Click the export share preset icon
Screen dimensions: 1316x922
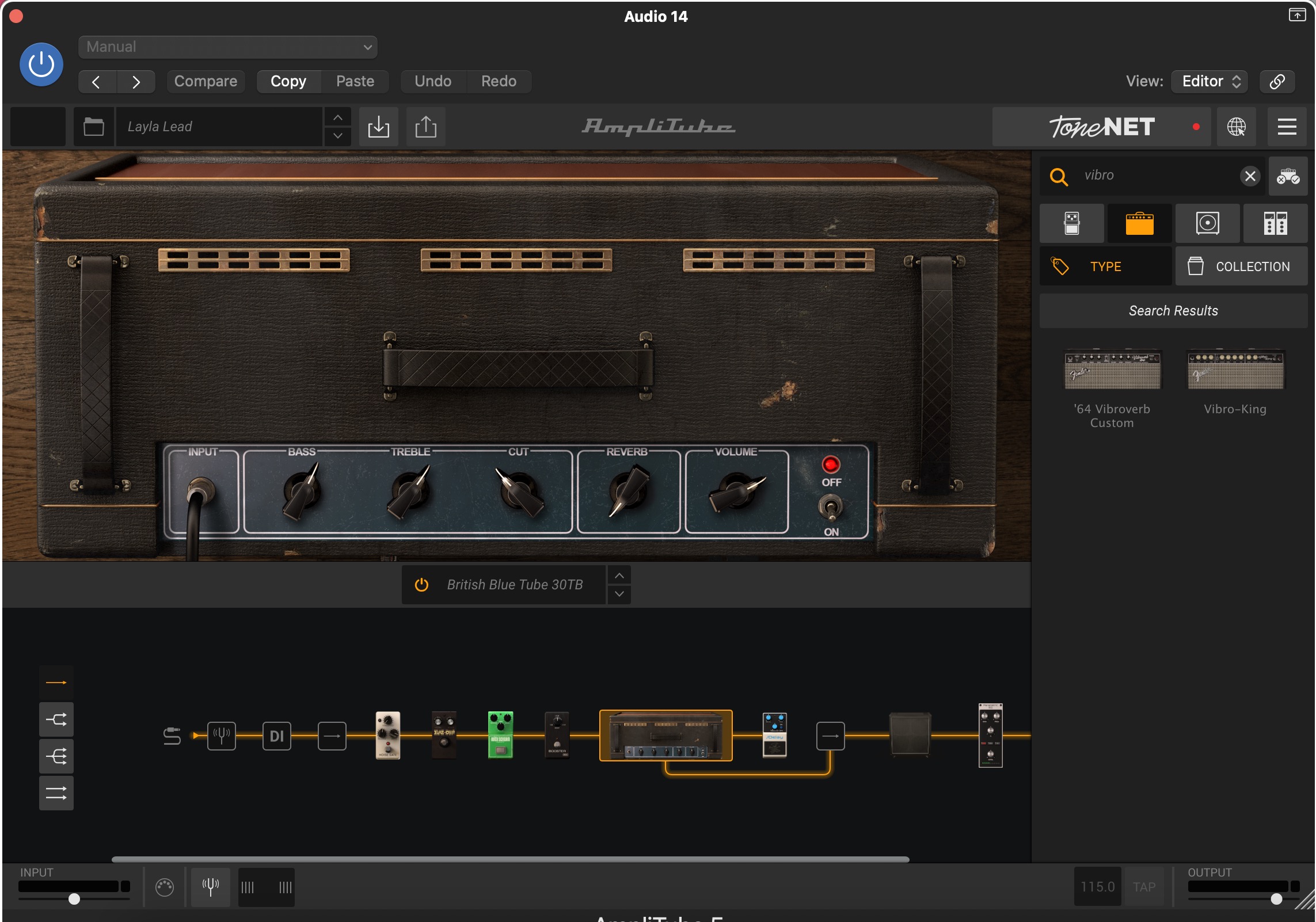(x=426, y=127)
